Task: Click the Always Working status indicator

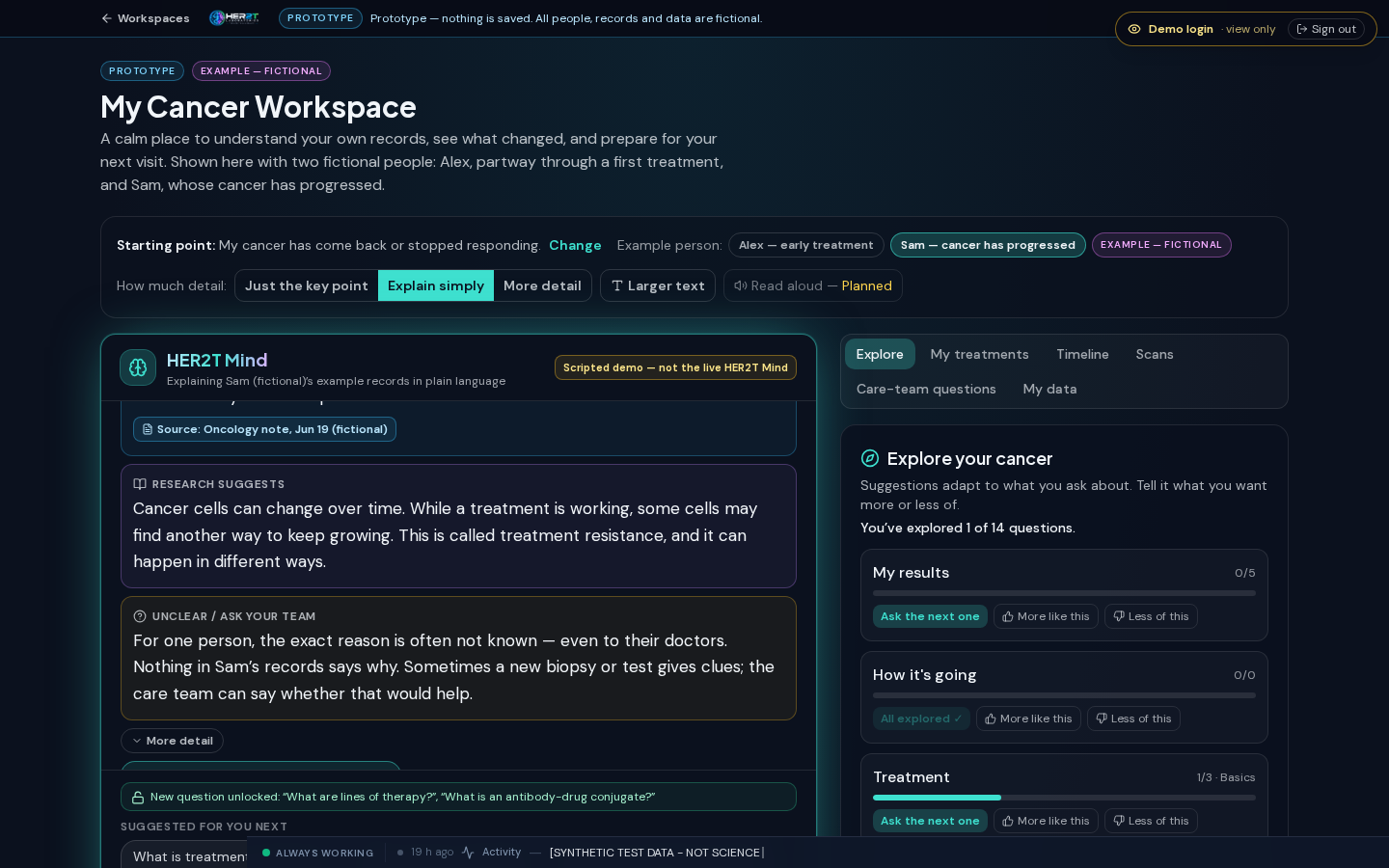Action: click(318, 853)
